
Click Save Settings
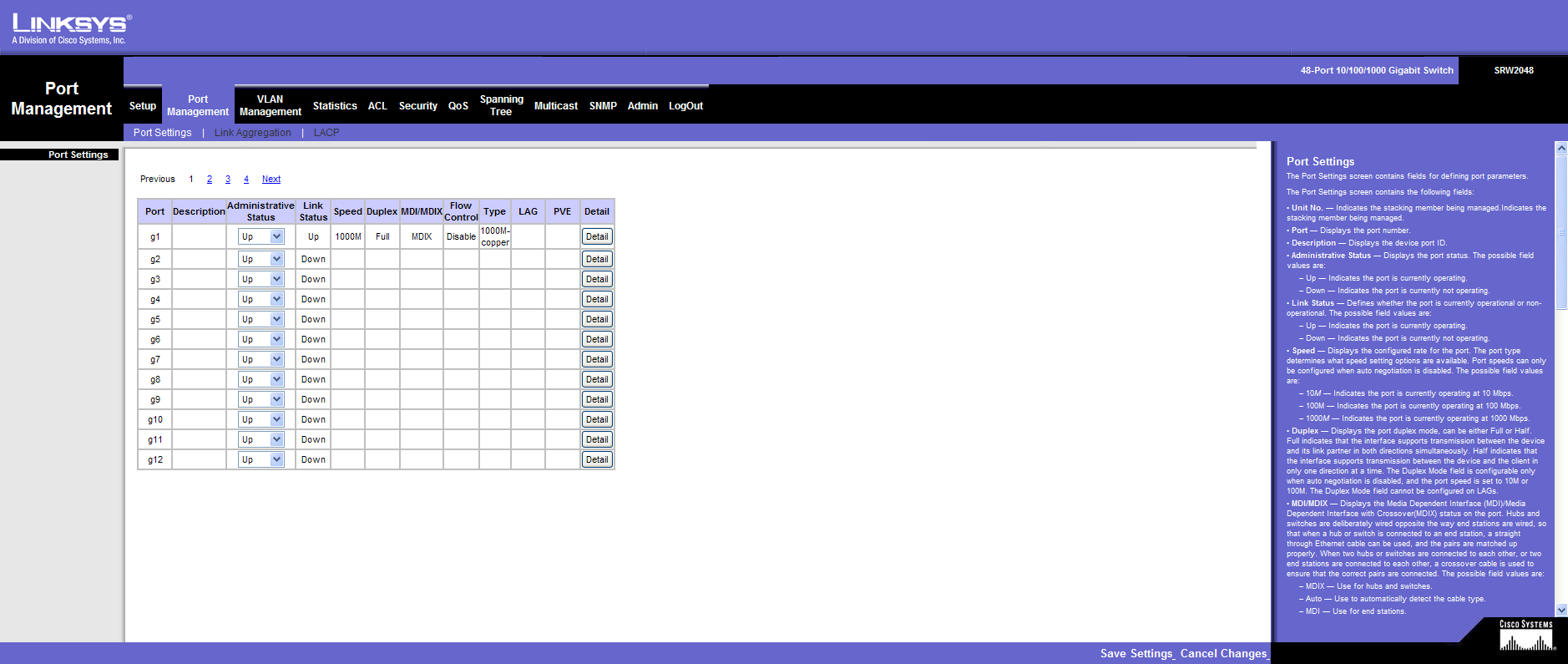point(1136,654)
